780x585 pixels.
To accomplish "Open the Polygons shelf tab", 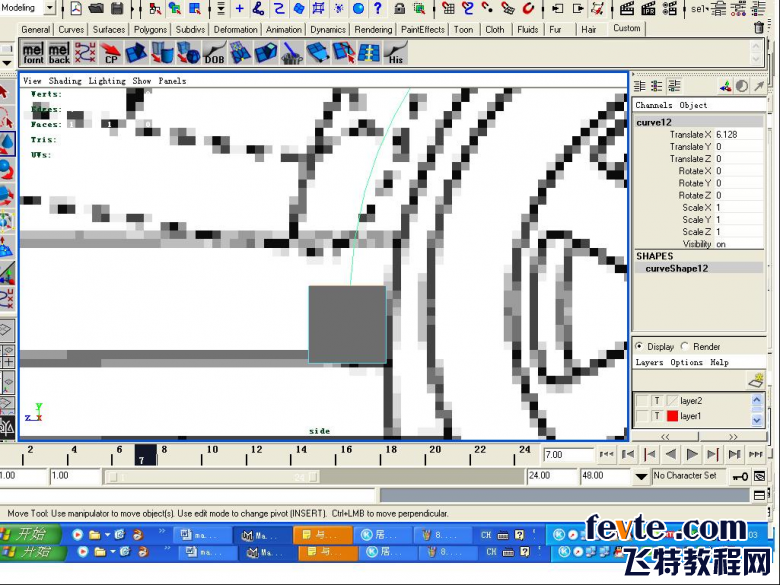I will (x=150, y=30).
